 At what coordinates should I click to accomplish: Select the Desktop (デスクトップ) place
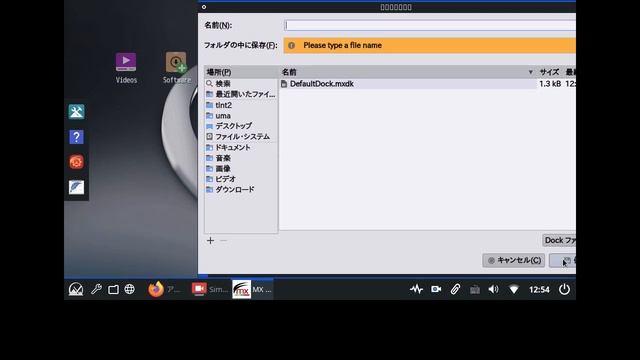point(241,126)
